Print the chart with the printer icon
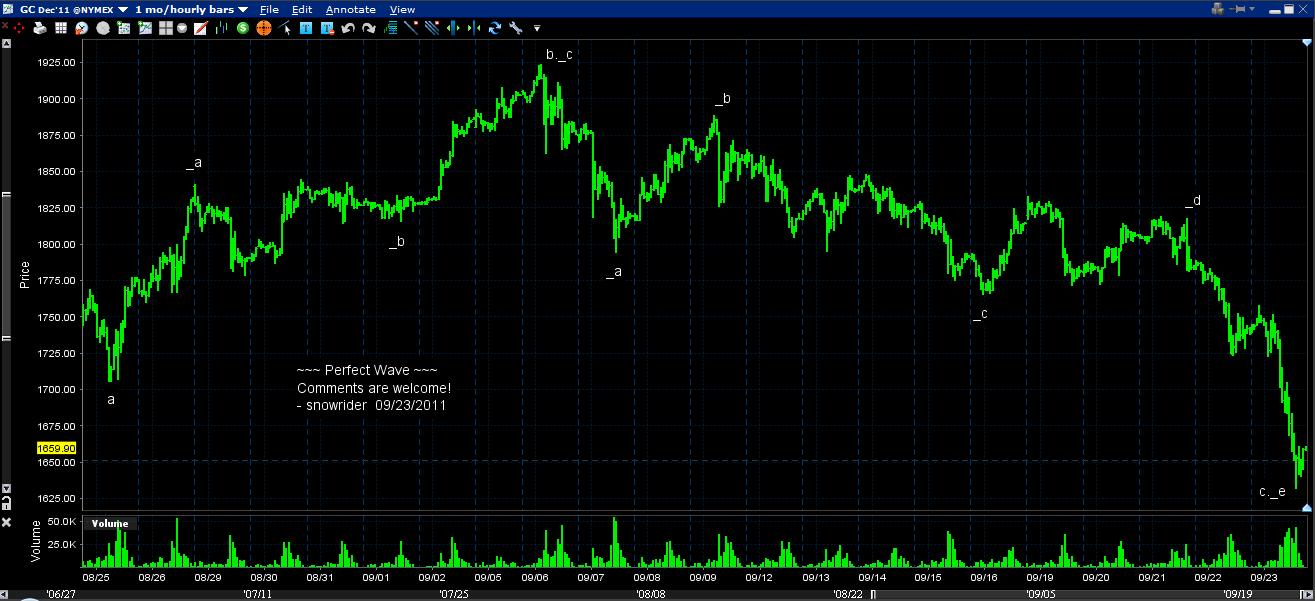Image resolution: width=1315 pixels, height=601 pixels. (x=40, y=28)
